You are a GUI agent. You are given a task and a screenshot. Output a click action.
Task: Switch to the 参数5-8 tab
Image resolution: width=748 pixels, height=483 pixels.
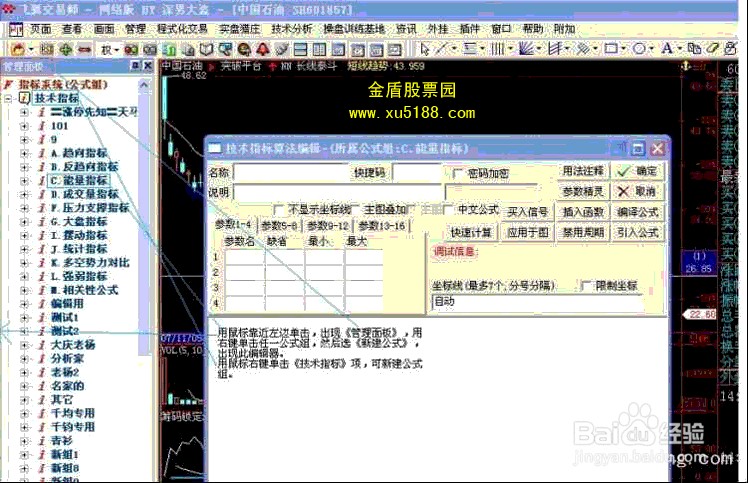pos(280,226)
